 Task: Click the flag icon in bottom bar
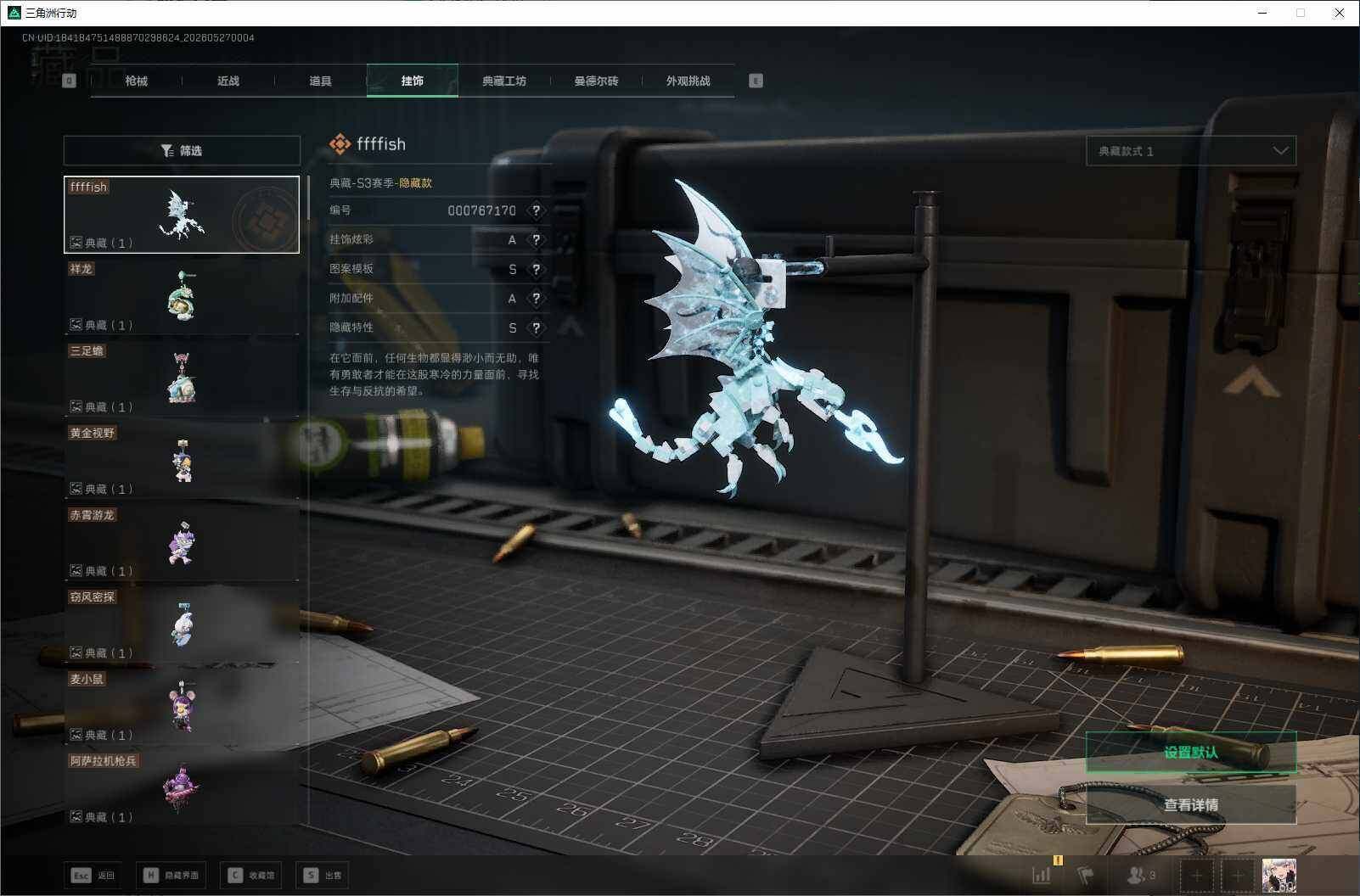pyautogui.click(x=1086, y=875)
